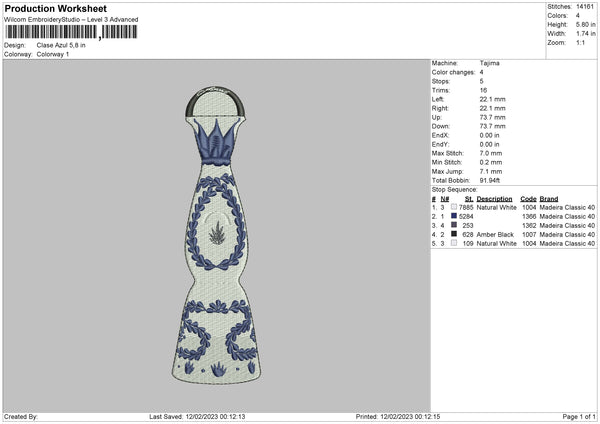The image size is (600, 424).
Task: Click the Machine value Tajima
Action: (x=489, y=63)
